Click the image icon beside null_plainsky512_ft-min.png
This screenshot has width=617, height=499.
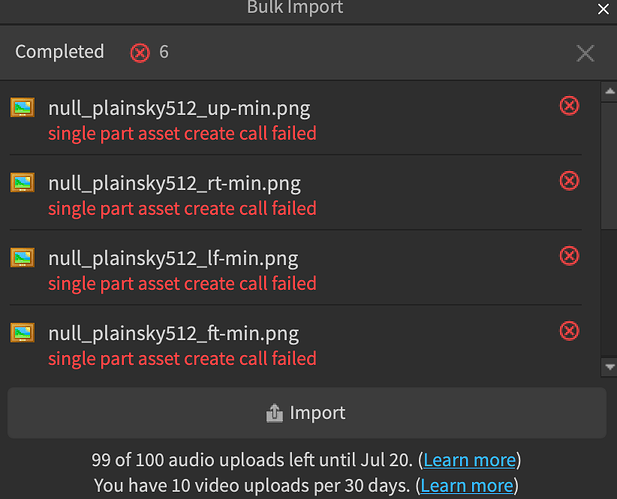(x=22, y=332)
